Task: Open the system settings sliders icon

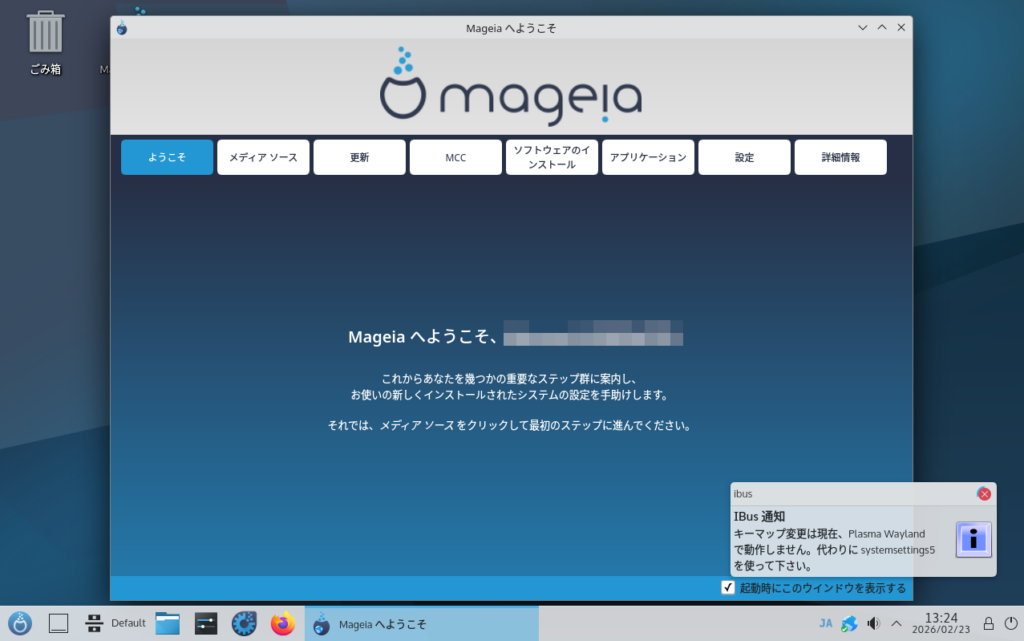Action: point(206,624)
